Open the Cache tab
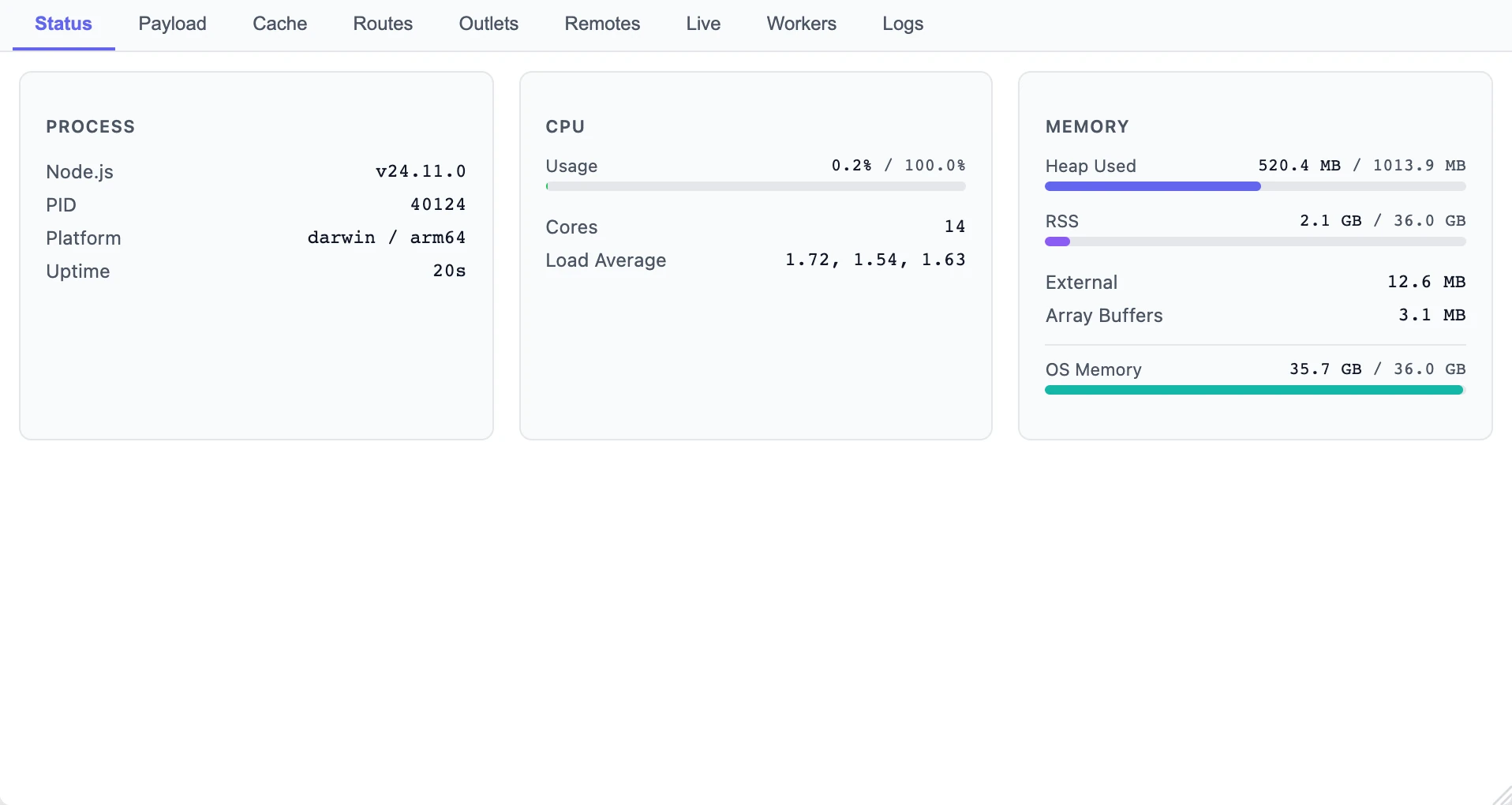Viewport: 1512px width, 805px height. tap(279, 24)
